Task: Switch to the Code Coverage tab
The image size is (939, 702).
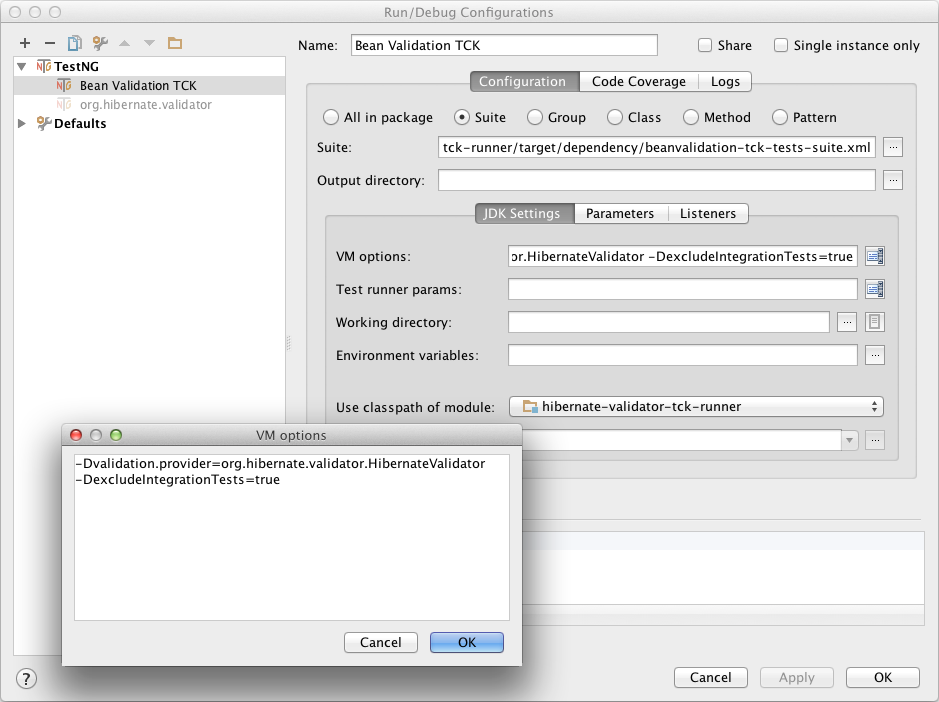Action: (639, 81)
